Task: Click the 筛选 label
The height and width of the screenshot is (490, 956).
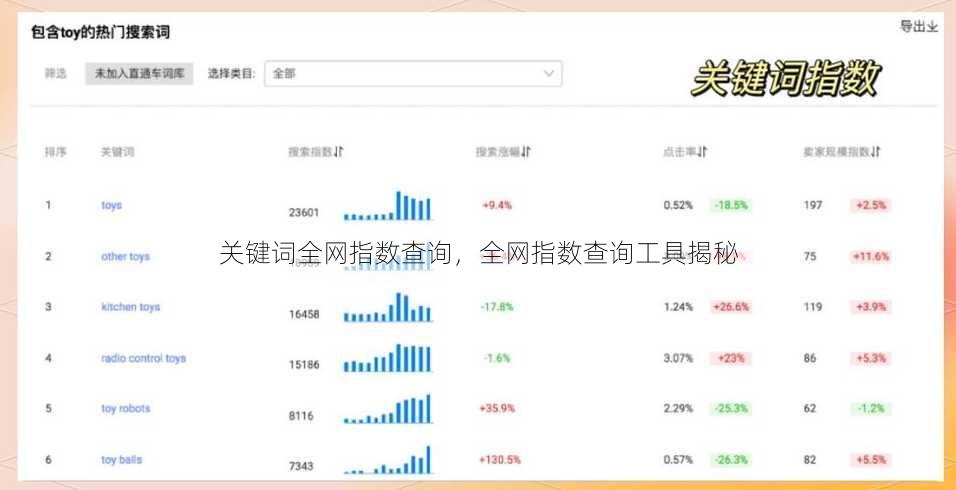Action: [x=55, y=74]
